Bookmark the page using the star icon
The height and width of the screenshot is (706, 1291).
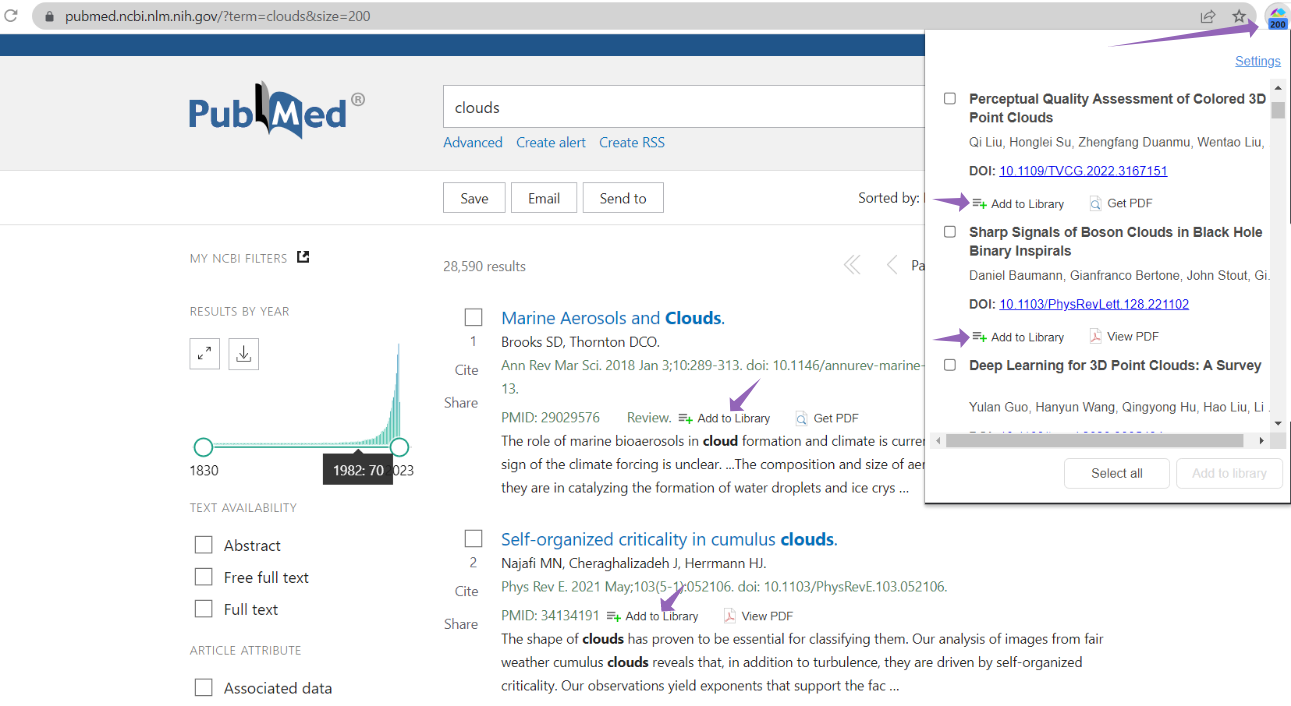[1238, 16]
